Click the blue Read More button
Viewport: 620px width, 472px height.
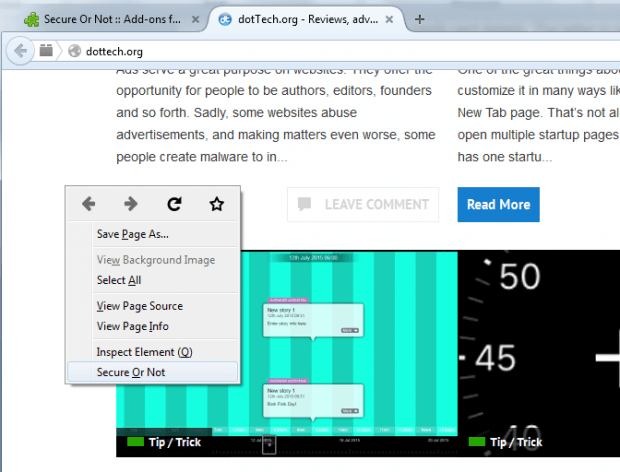pyautogui.click(x=498, y=204)
